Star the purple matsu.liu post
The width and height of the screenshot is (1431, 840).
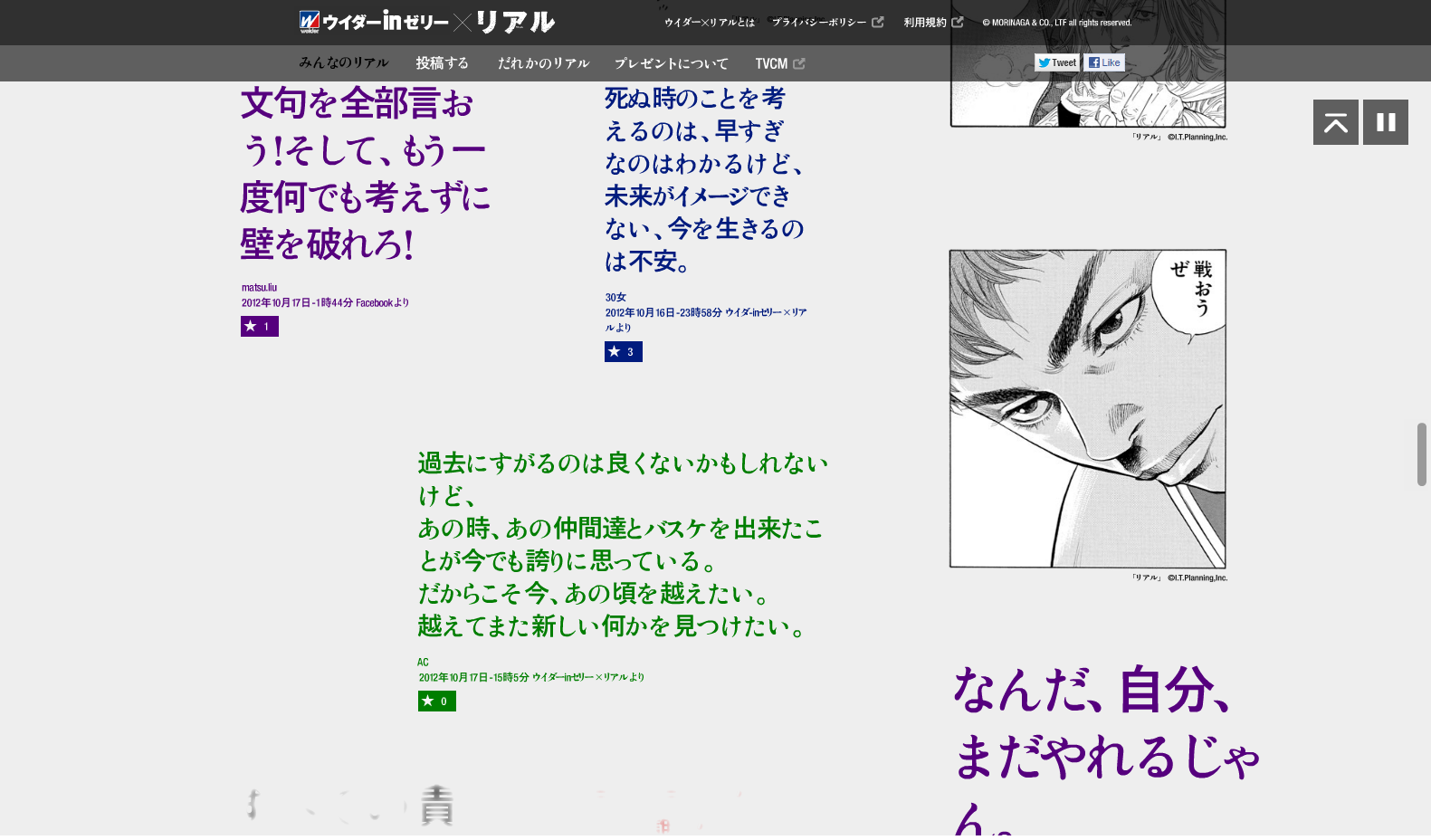pyautogui.click(x=259, y=326)
